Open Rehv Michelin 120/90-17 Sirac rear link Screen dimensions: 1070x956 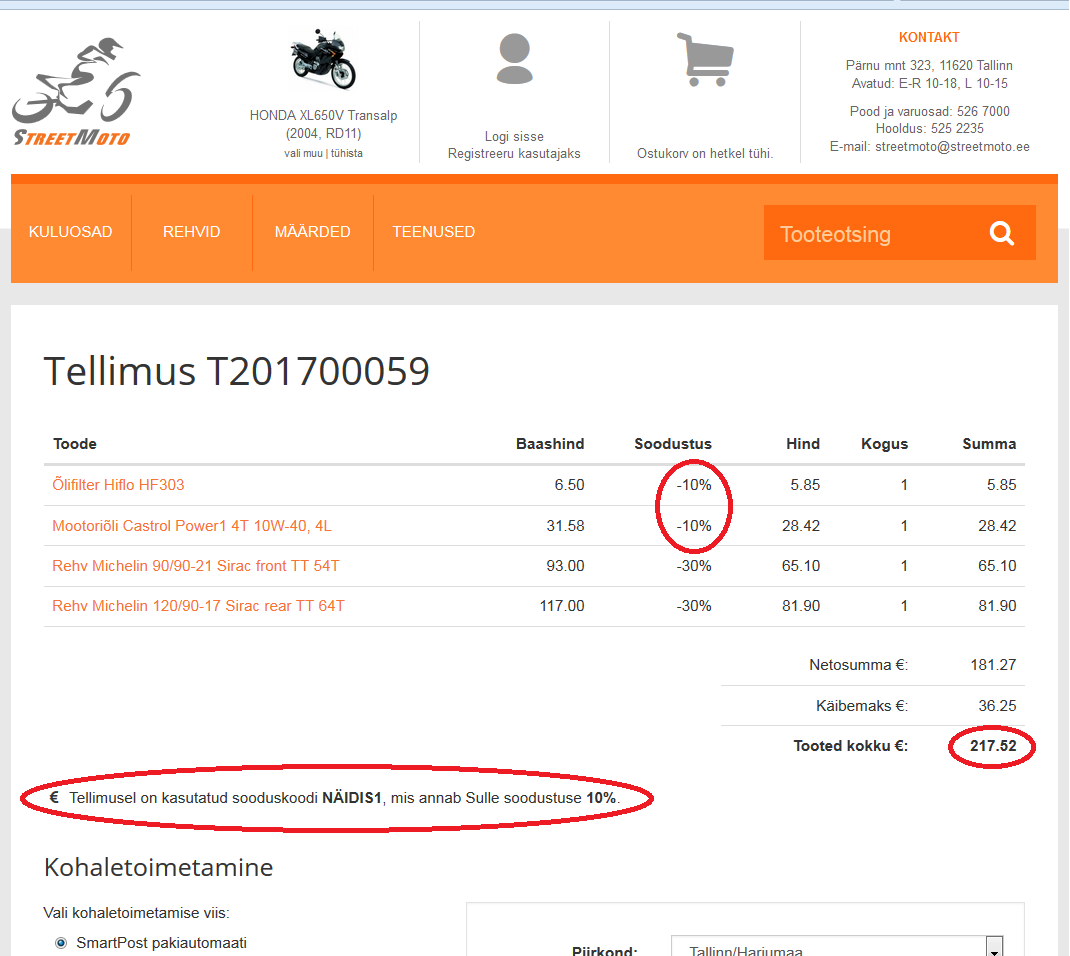(x=199, y=606)
